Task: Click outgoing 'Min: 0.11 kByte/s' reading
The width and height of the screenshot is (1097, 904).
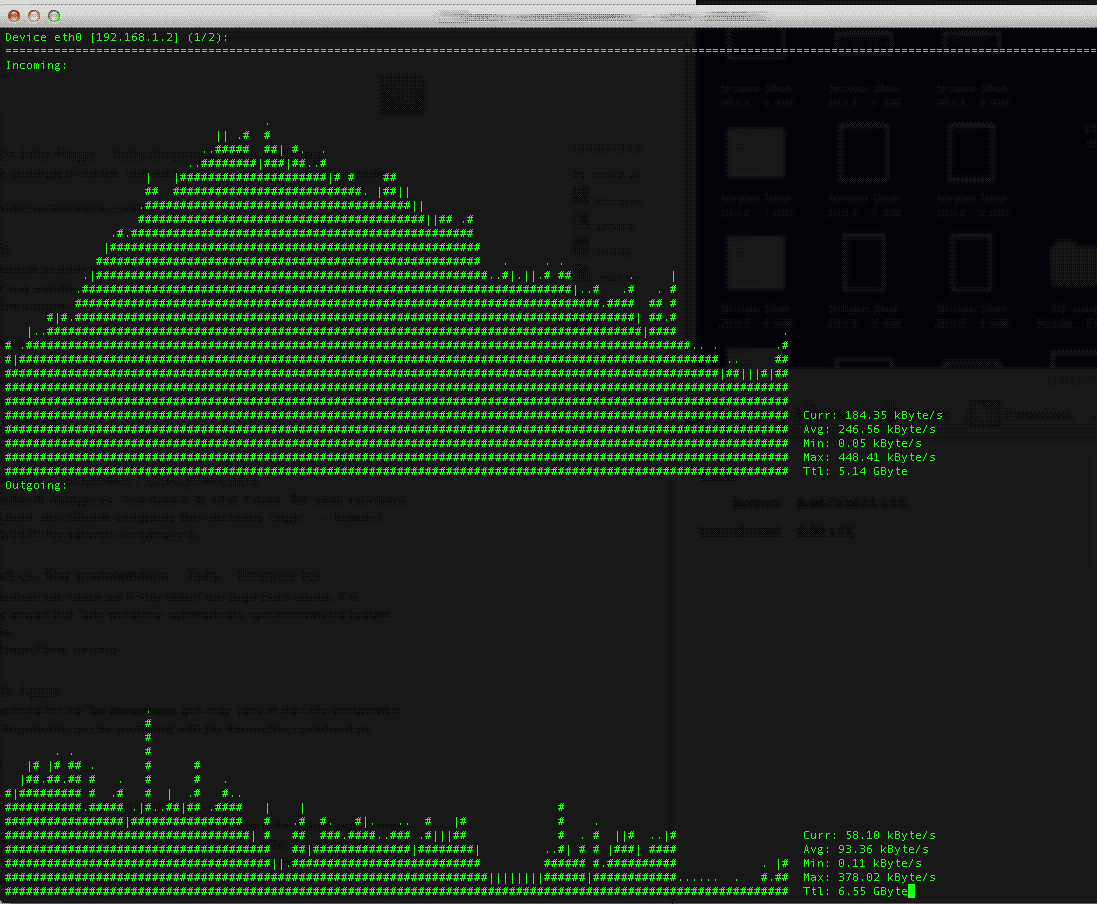Action: pos(862,863)
